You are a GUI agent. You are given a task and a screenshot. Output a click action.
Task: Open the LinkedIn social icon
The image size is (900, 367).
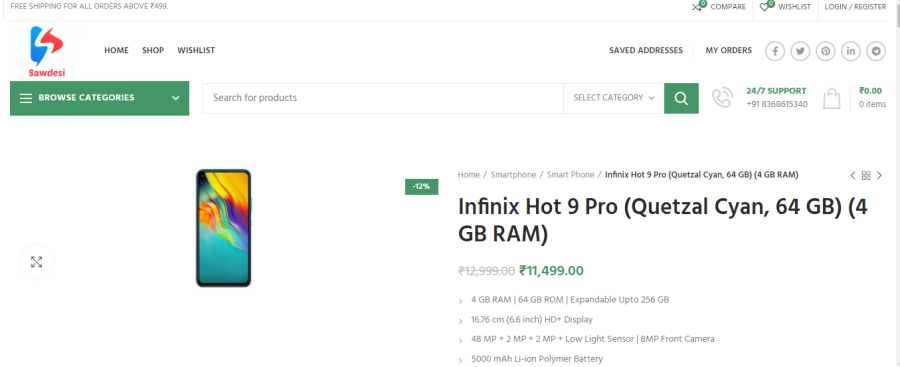[x=851, y=51]
